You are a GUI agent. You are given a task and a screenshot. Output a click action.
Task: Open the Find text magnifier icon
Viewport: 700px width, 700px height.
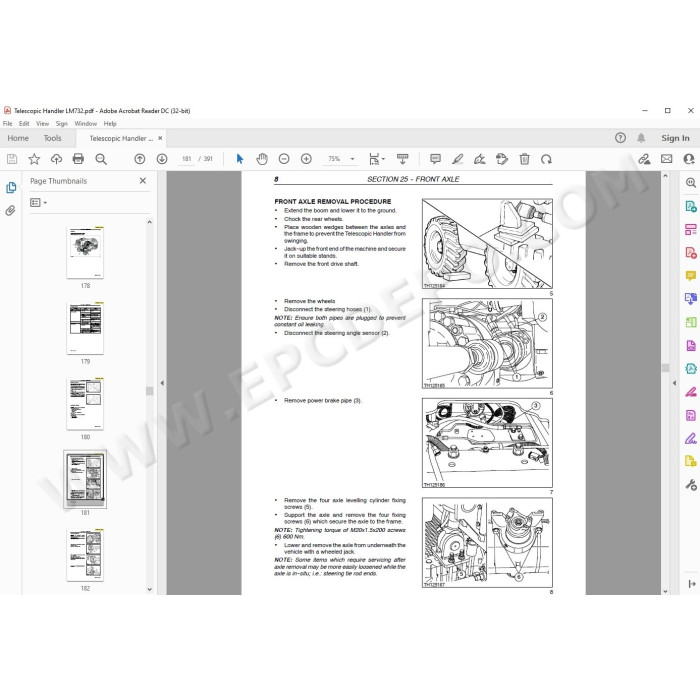[x=101, y=159]
